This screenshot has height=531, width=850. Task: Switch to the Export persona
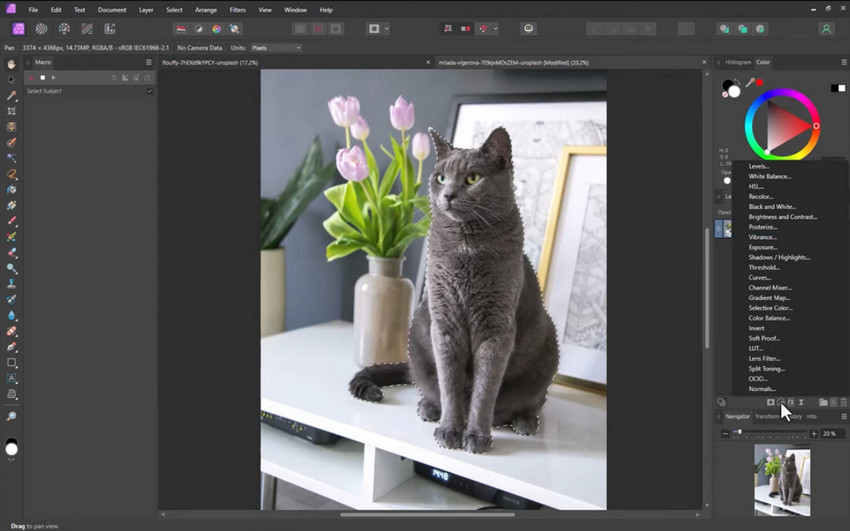click(x=110, y=29)
